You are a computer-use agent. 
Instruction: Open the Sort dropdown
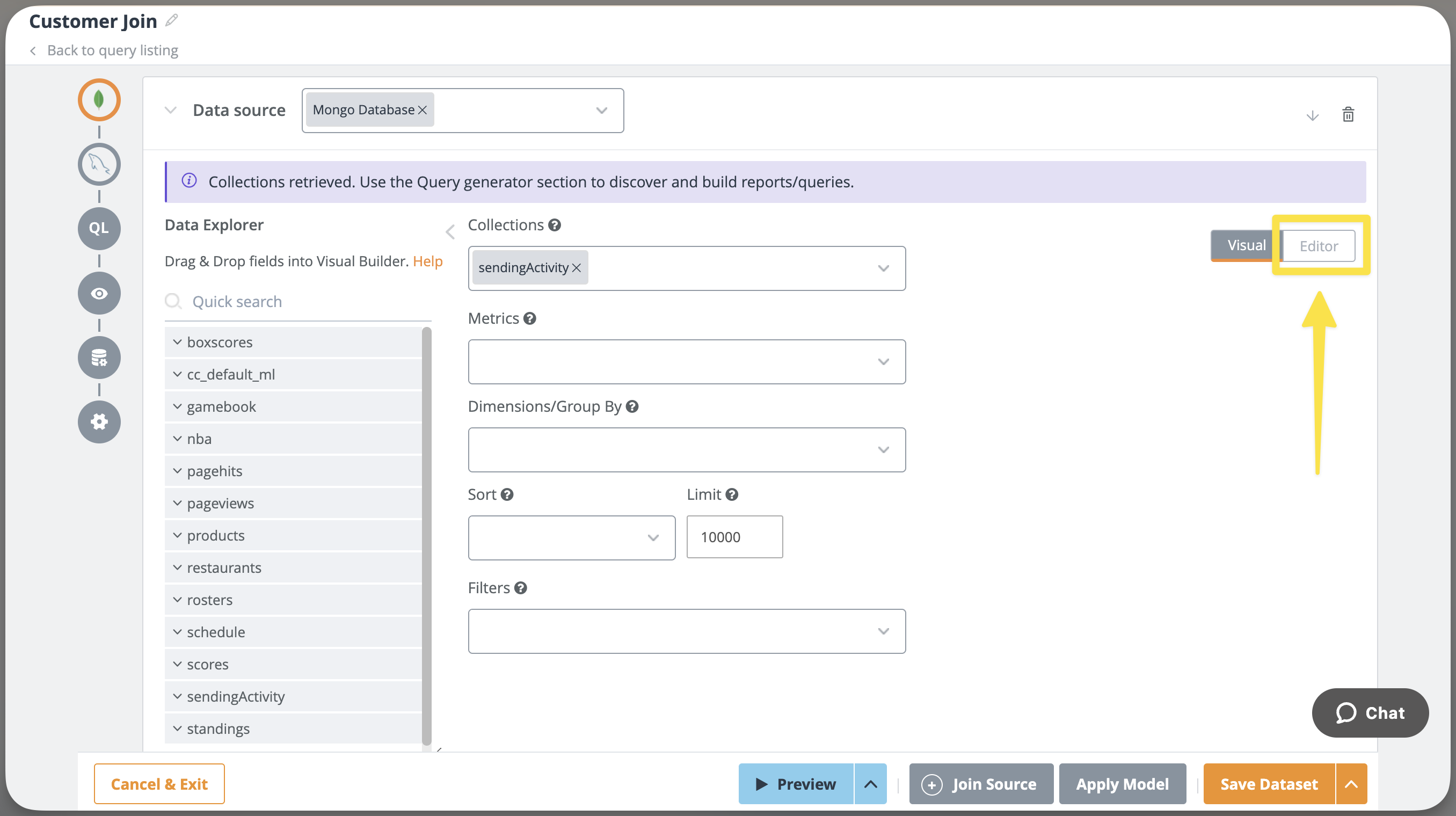pos(571,537)
